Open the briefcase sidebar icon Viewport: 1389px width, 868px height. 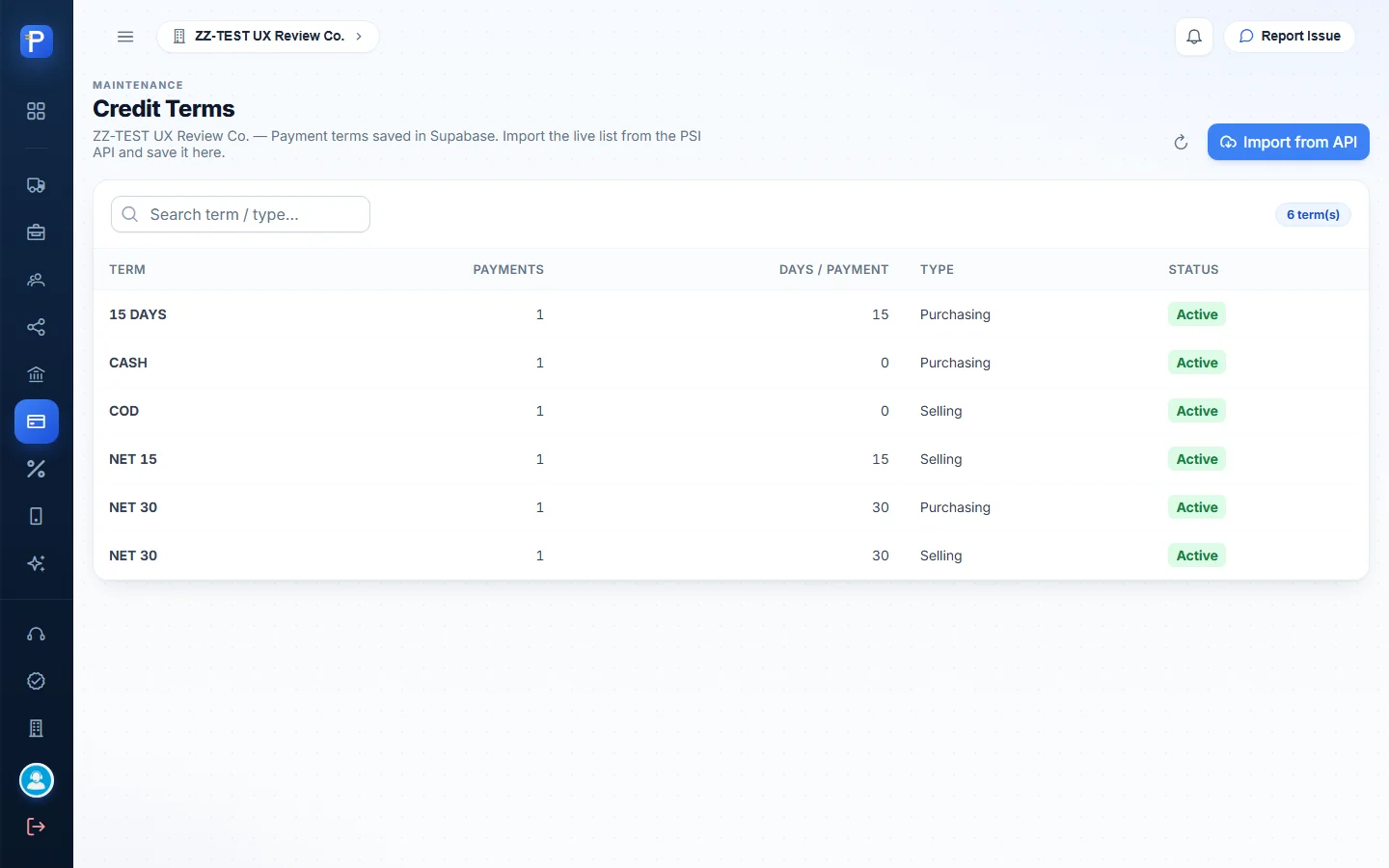[x=37, y=232]
